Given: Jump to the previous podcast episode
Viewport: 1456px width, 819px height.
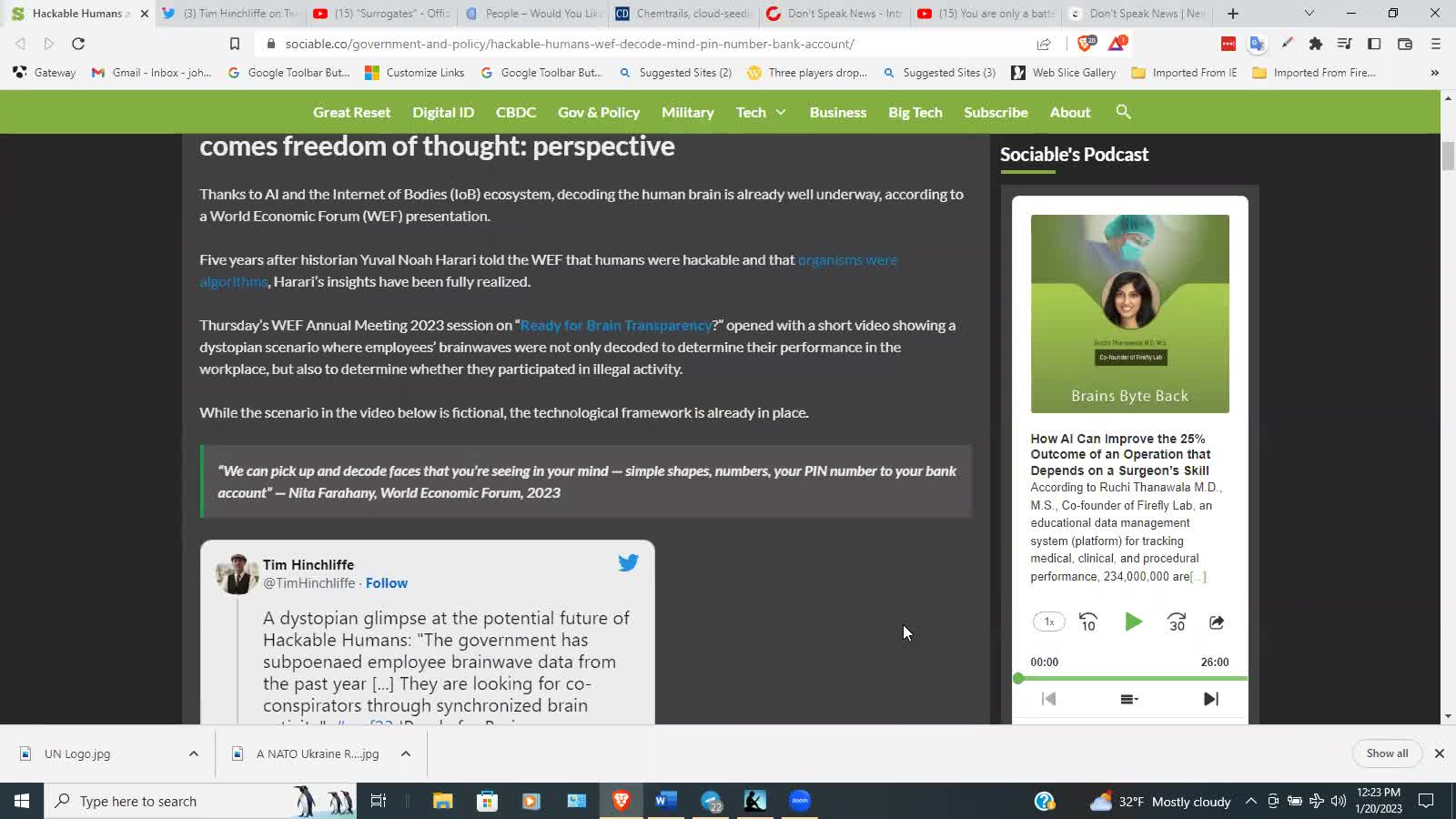Looking at the screenshot, I should coord(1048,699).
